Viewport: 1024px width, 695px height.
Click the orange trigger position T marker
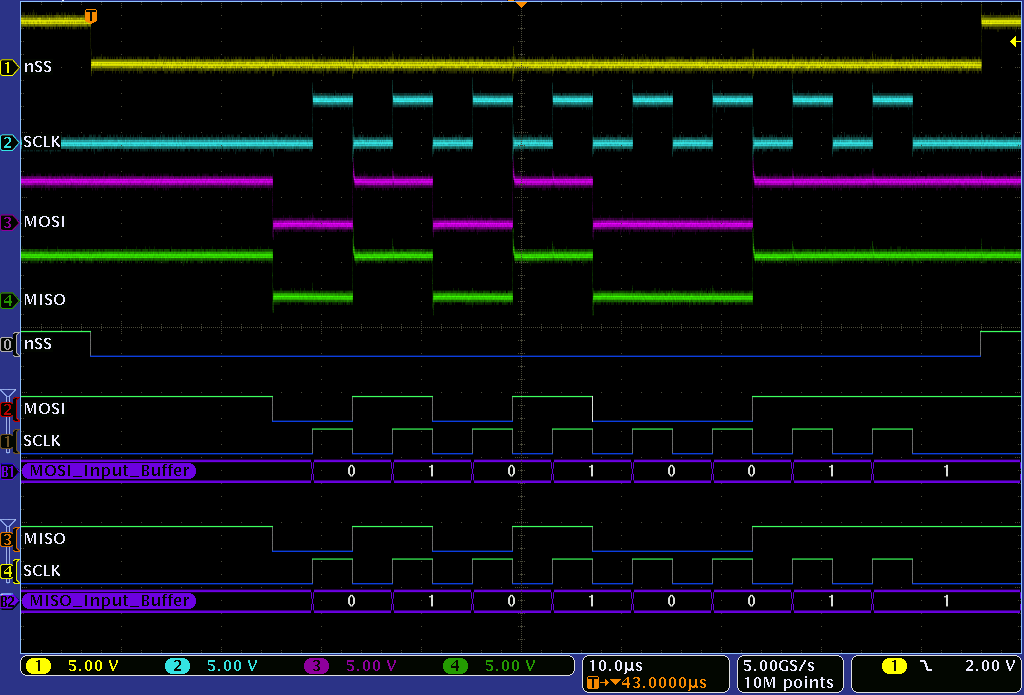coord(91,16)
